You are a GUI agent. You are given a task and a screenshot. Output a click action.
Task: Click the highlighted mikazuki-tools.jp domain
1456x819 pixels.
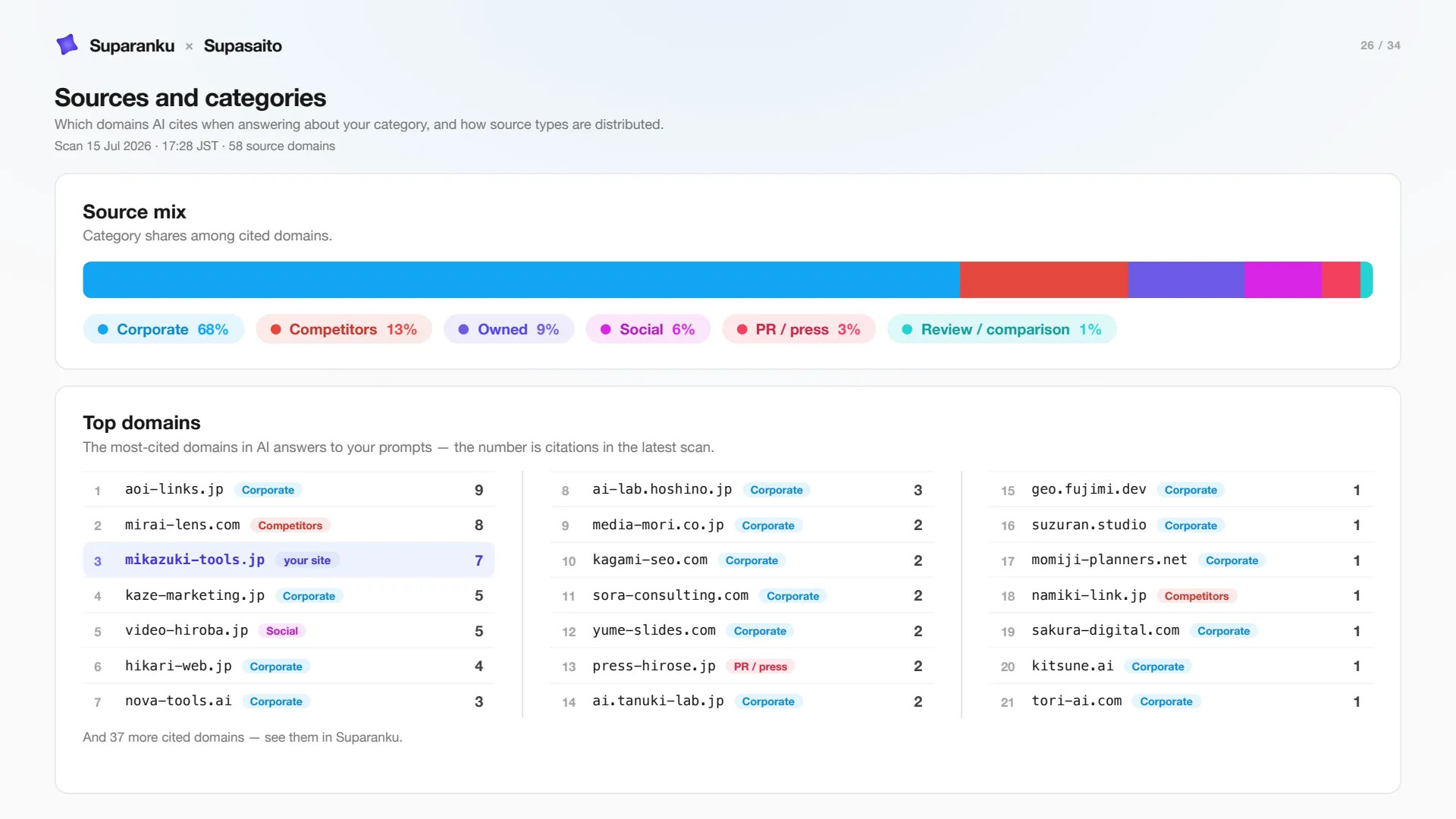coord(195,560)
